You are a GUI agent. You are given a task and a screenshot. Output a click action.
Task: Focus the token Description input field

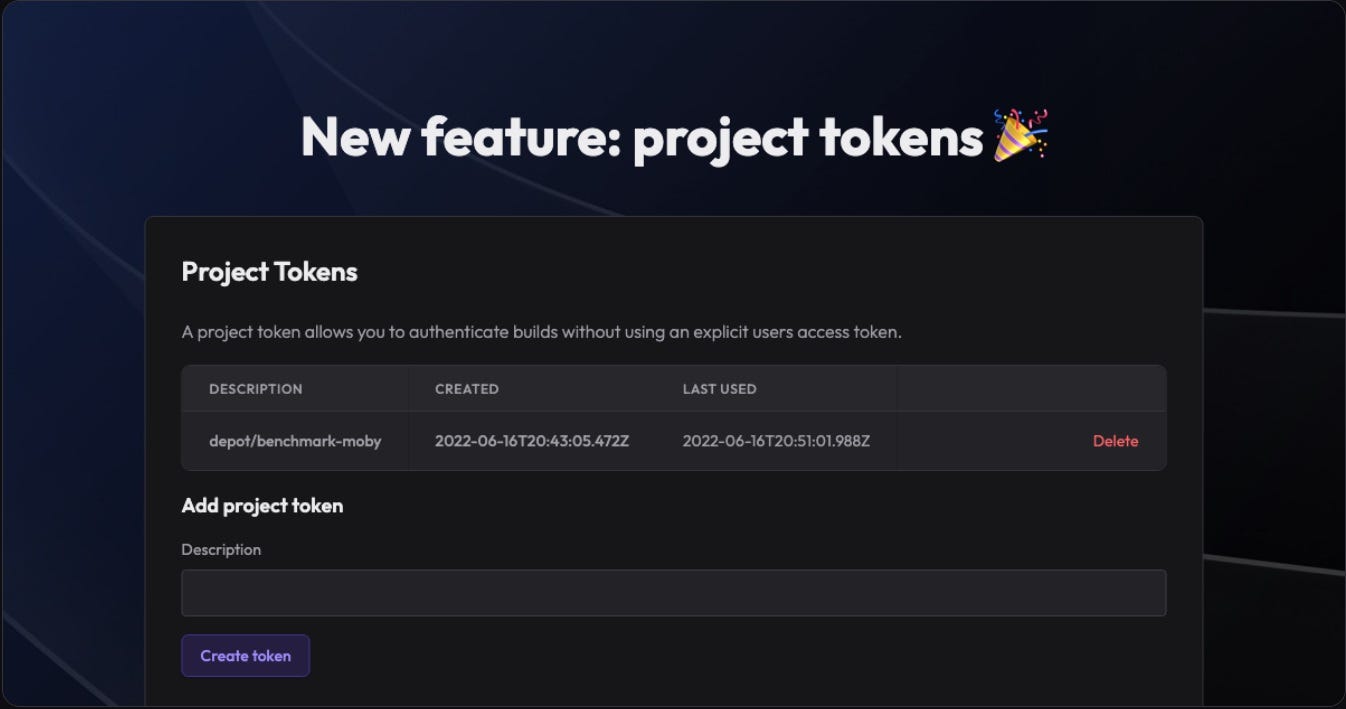(673, 593)
